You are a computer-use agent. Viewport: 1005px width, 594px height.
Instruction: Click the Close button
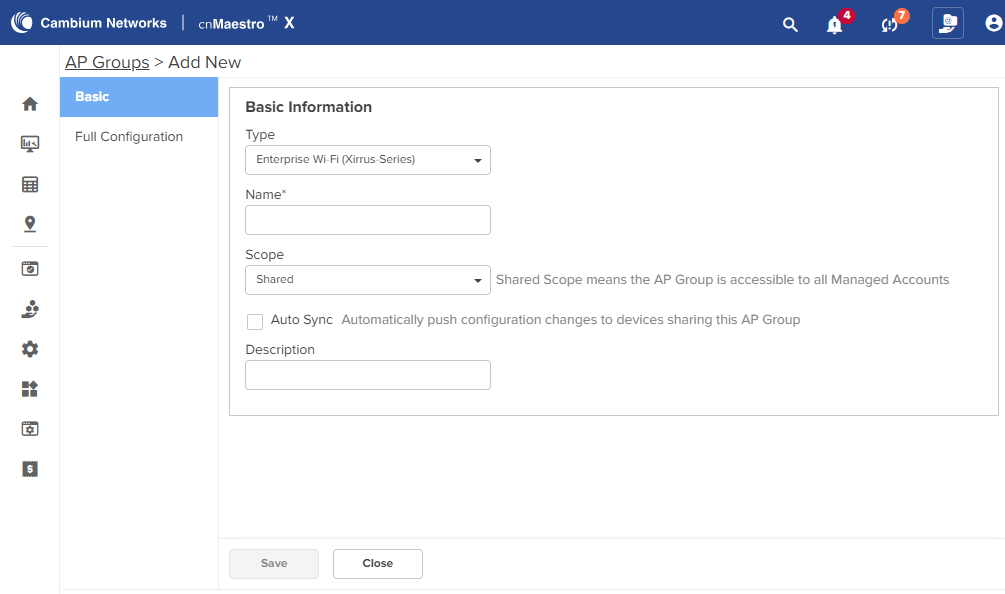[x=378, y=564]
